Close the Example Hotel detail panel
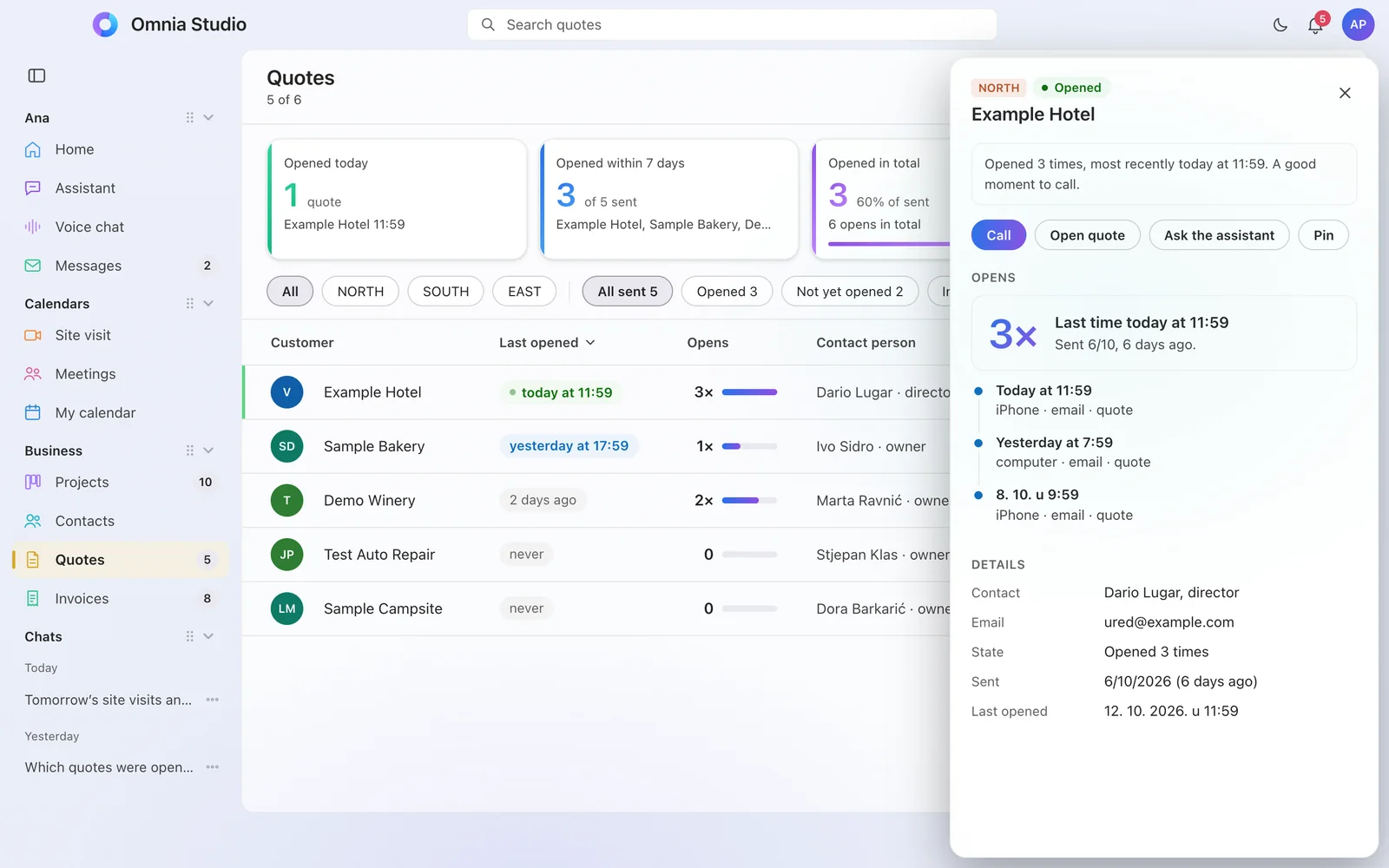Image resolution: width=1389 pixels, height=868 pixels. [x=1345, y=93]
